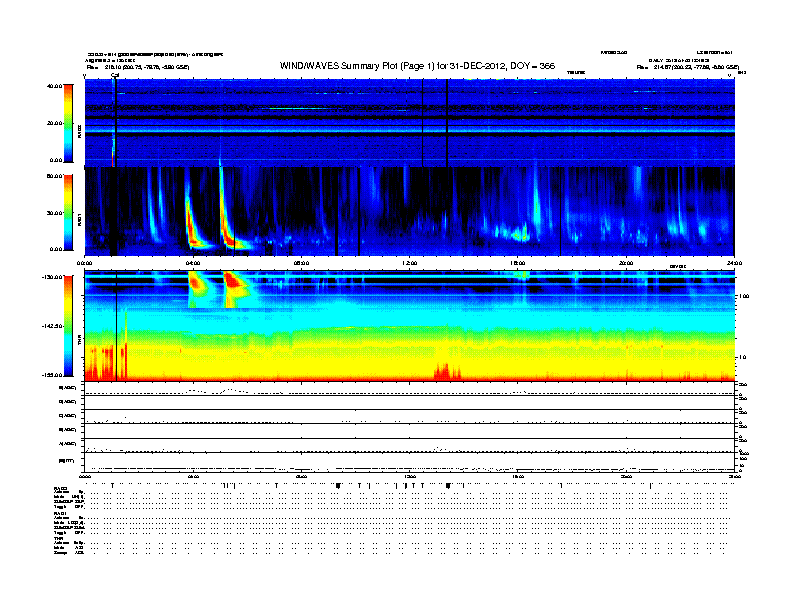792x612 pixels.
Task: Click the bottommost line-plot strip label
Action: coord(66,461)
